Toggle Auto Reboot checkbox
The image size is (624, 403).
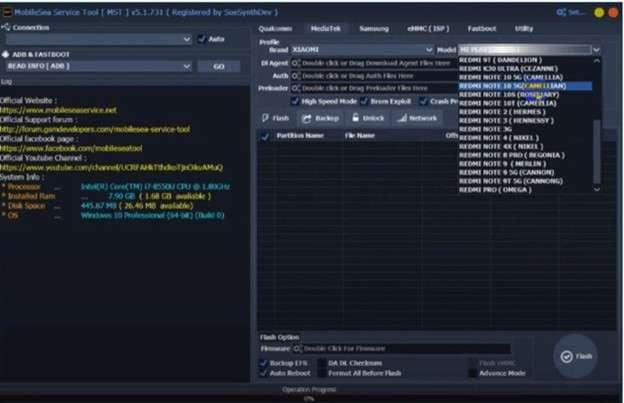pos(263,373)
